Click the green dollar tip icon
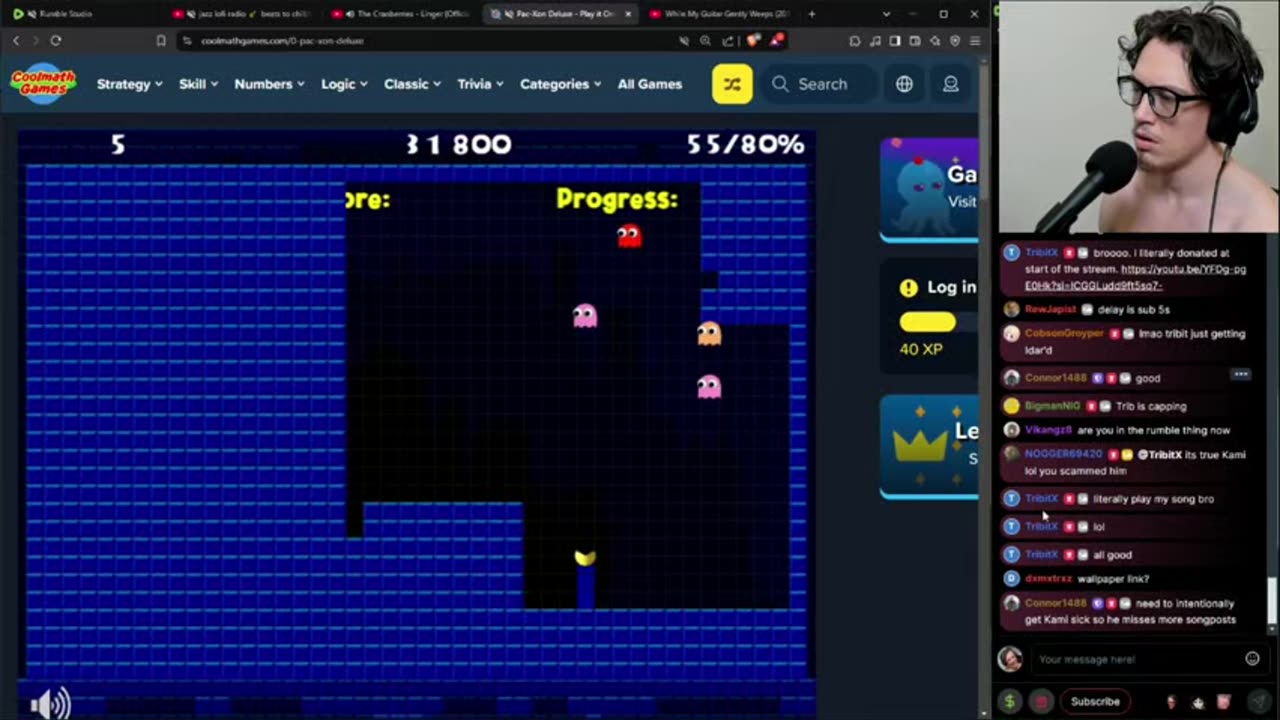 (1010, 701)
